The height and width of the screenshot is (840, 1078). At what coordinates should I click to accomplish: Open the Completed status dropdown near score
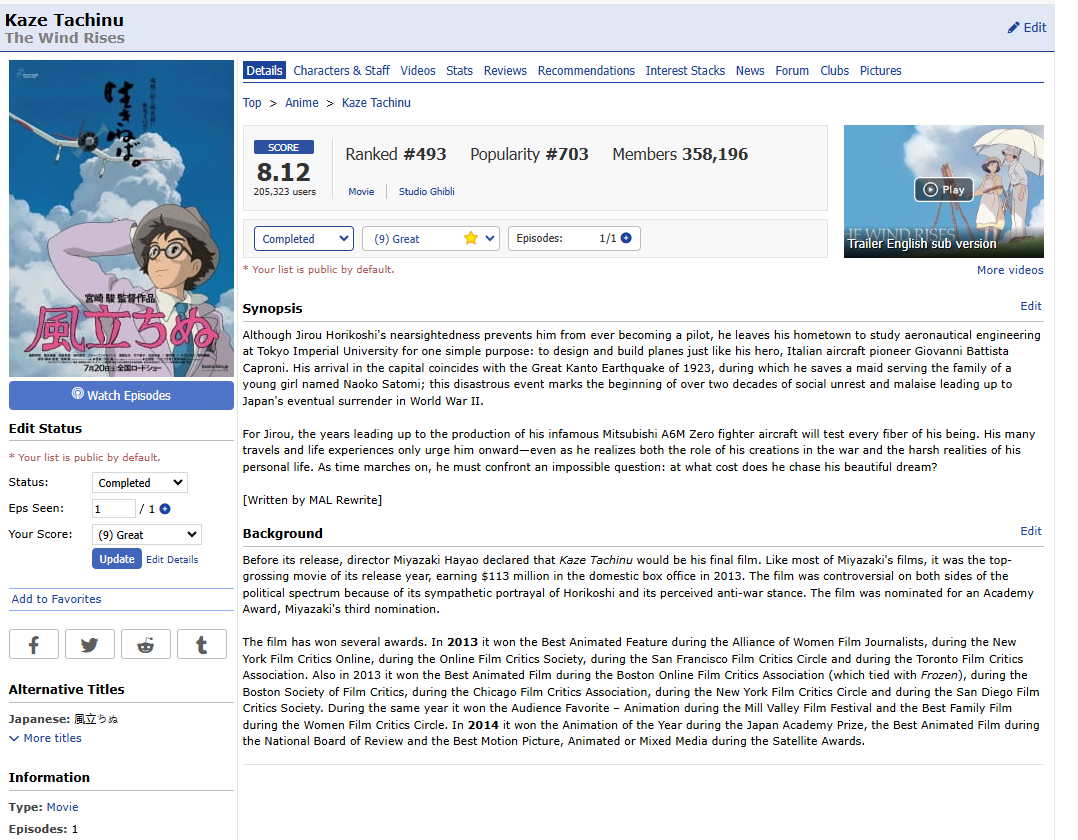coord(304,239)
